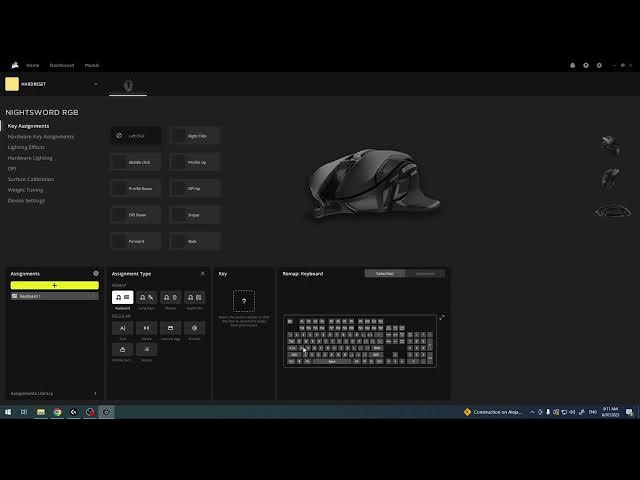
Task: Open the Dashboard tab
Action: [62, 65]
